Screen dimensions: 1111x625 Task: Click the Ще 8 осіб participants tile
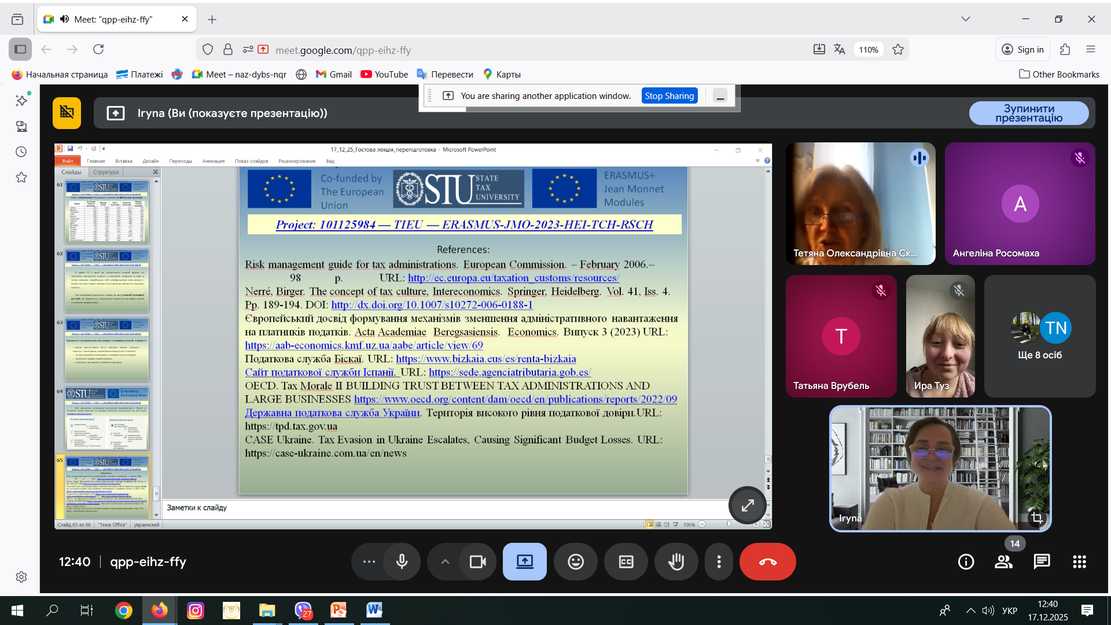point(1040,336)
